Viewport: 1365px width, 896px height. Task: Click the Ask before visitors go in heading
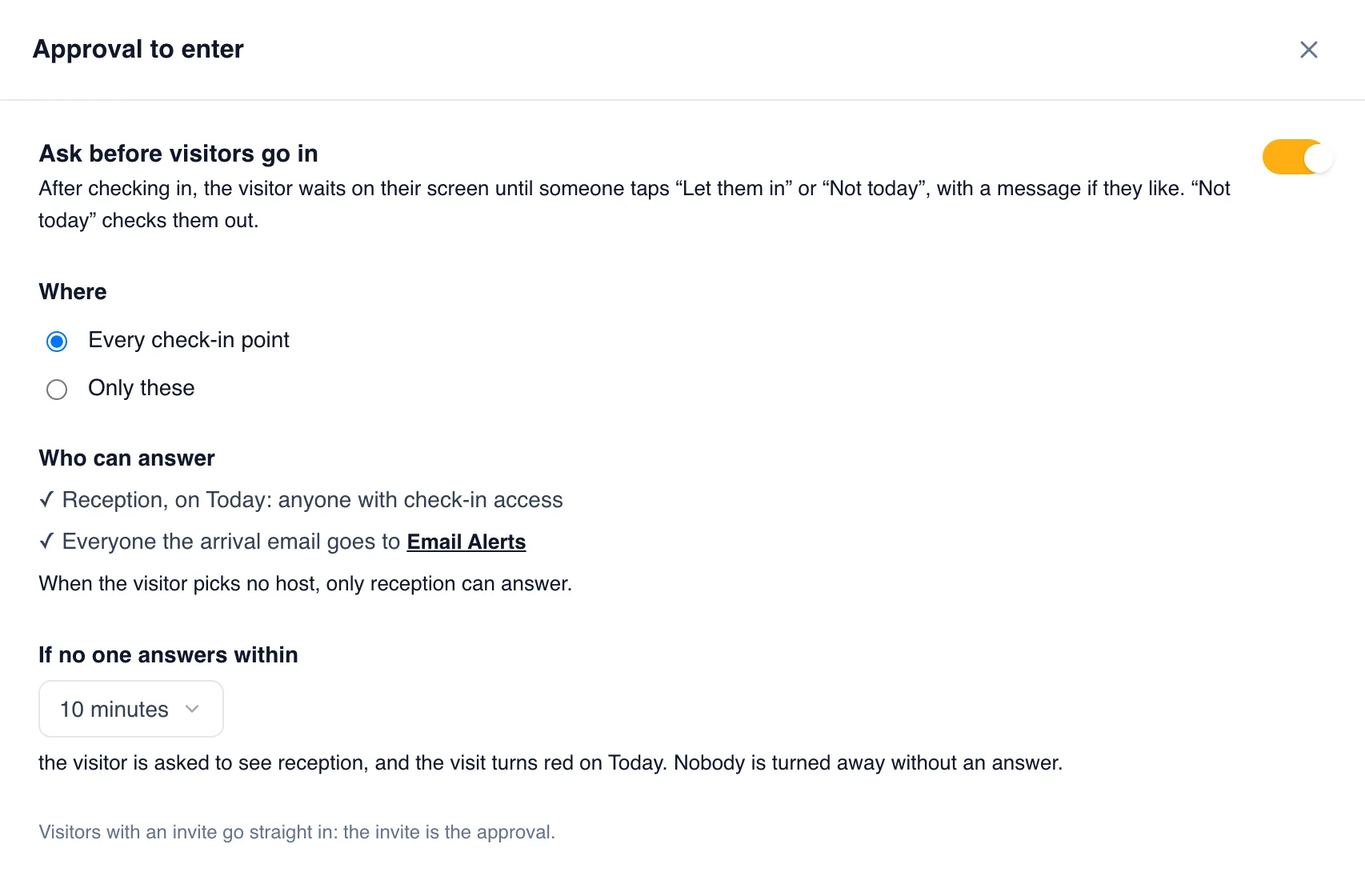pos(178,153)
